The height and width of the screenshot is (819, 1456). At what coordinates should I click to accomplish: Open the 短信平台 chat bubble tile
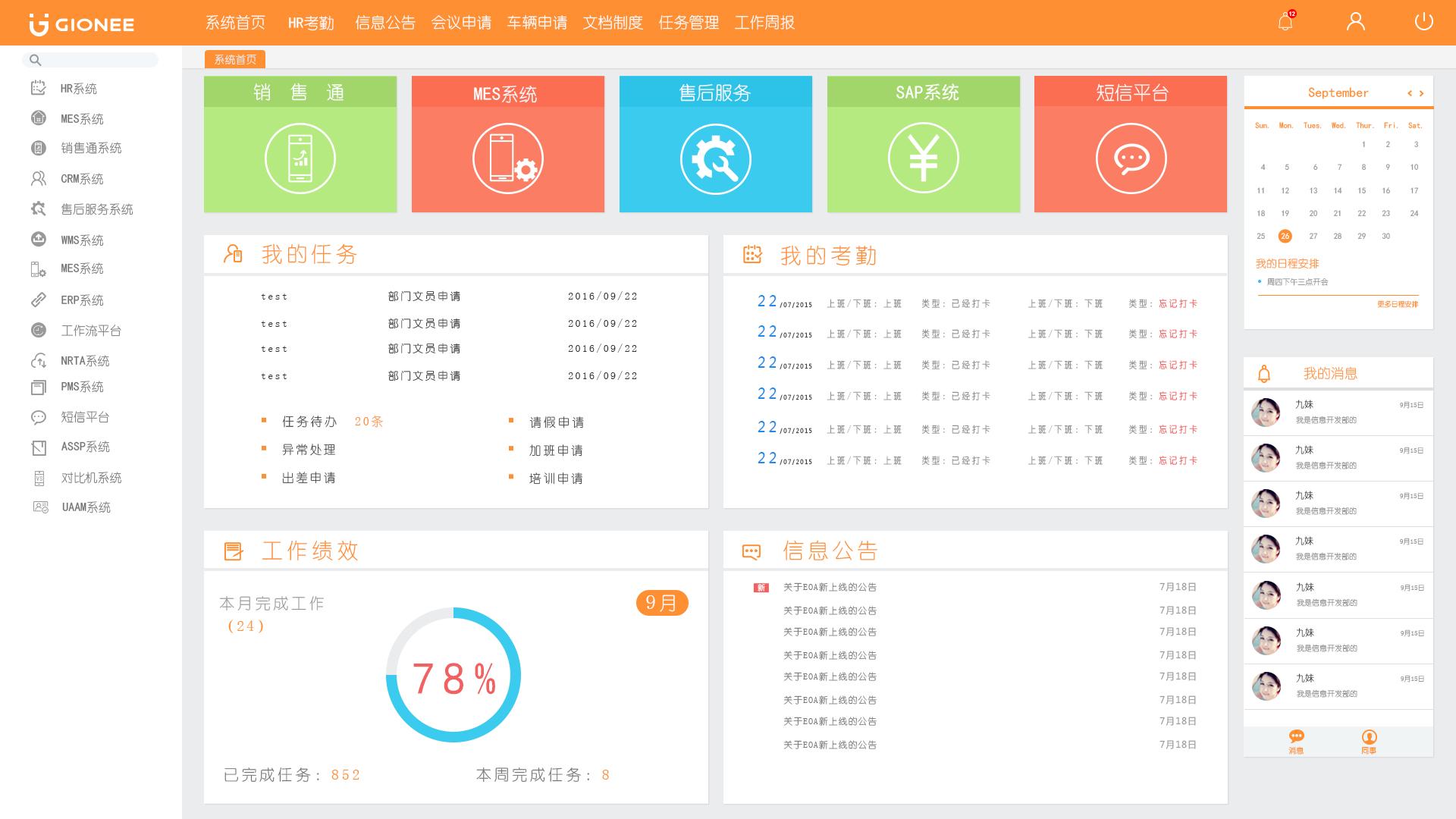coord(1131,158)
